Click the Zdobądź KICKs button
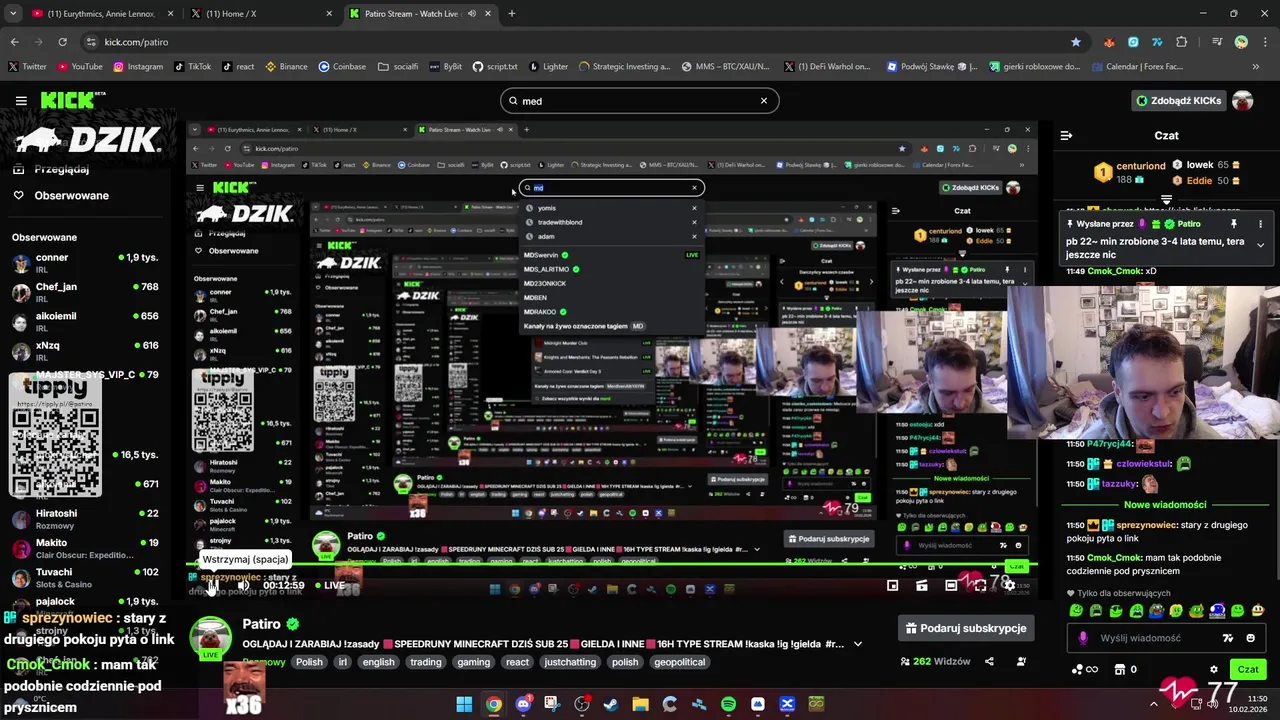This screenshot has width=1280, height=720. [1178, 101]
